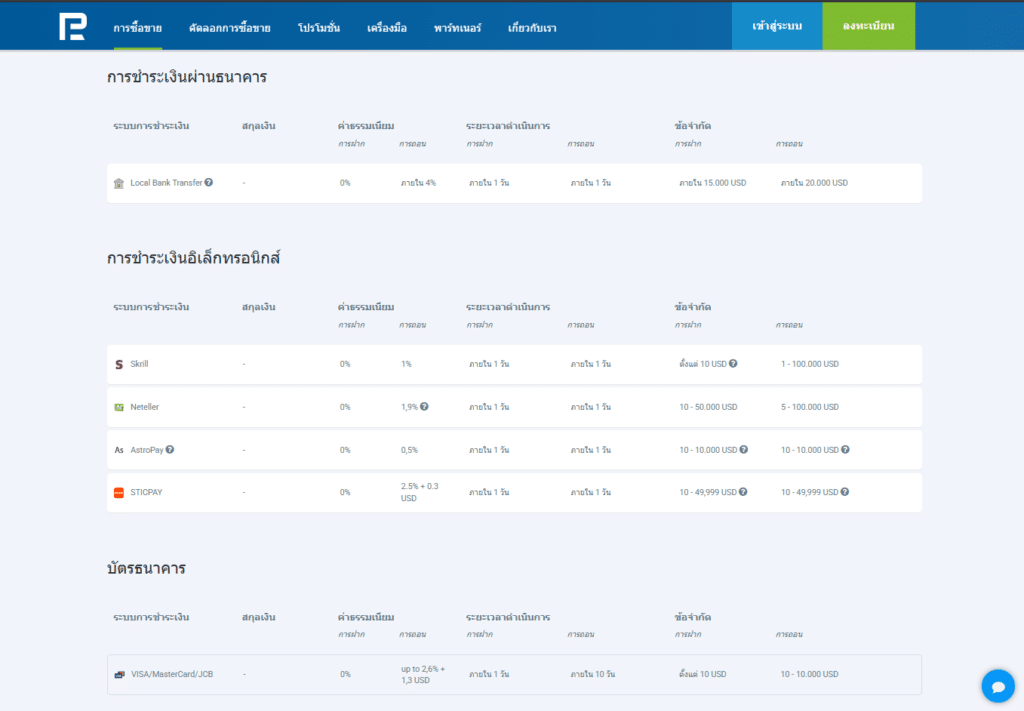1024x711 pixels.
Task: Click the STICPAY logo icon
Action: (119, 492)
